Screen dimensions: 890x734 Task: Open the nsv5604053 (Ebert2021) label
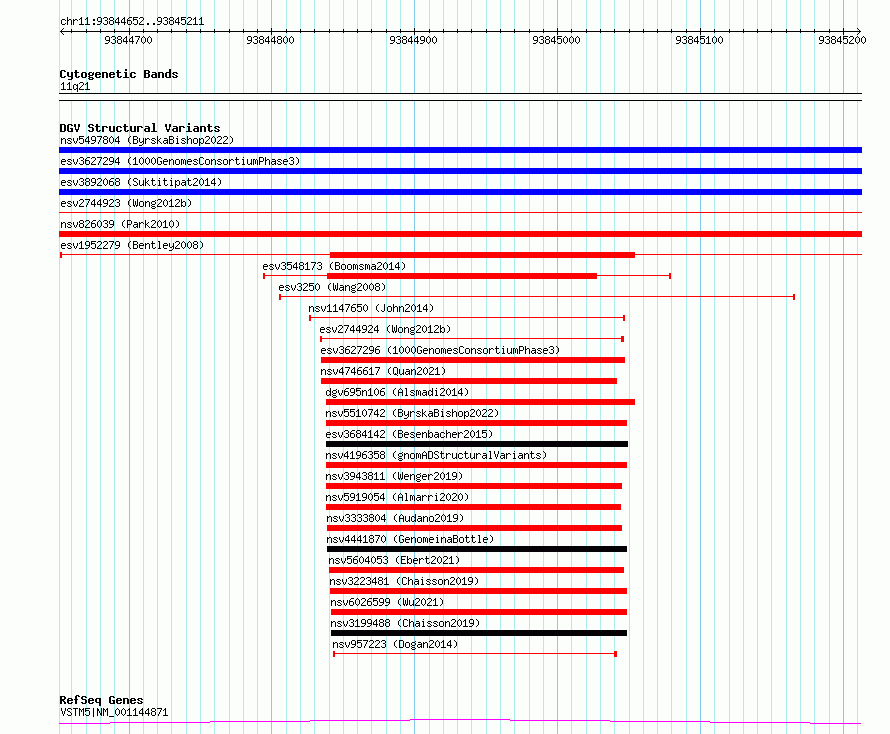click(394, 560)
